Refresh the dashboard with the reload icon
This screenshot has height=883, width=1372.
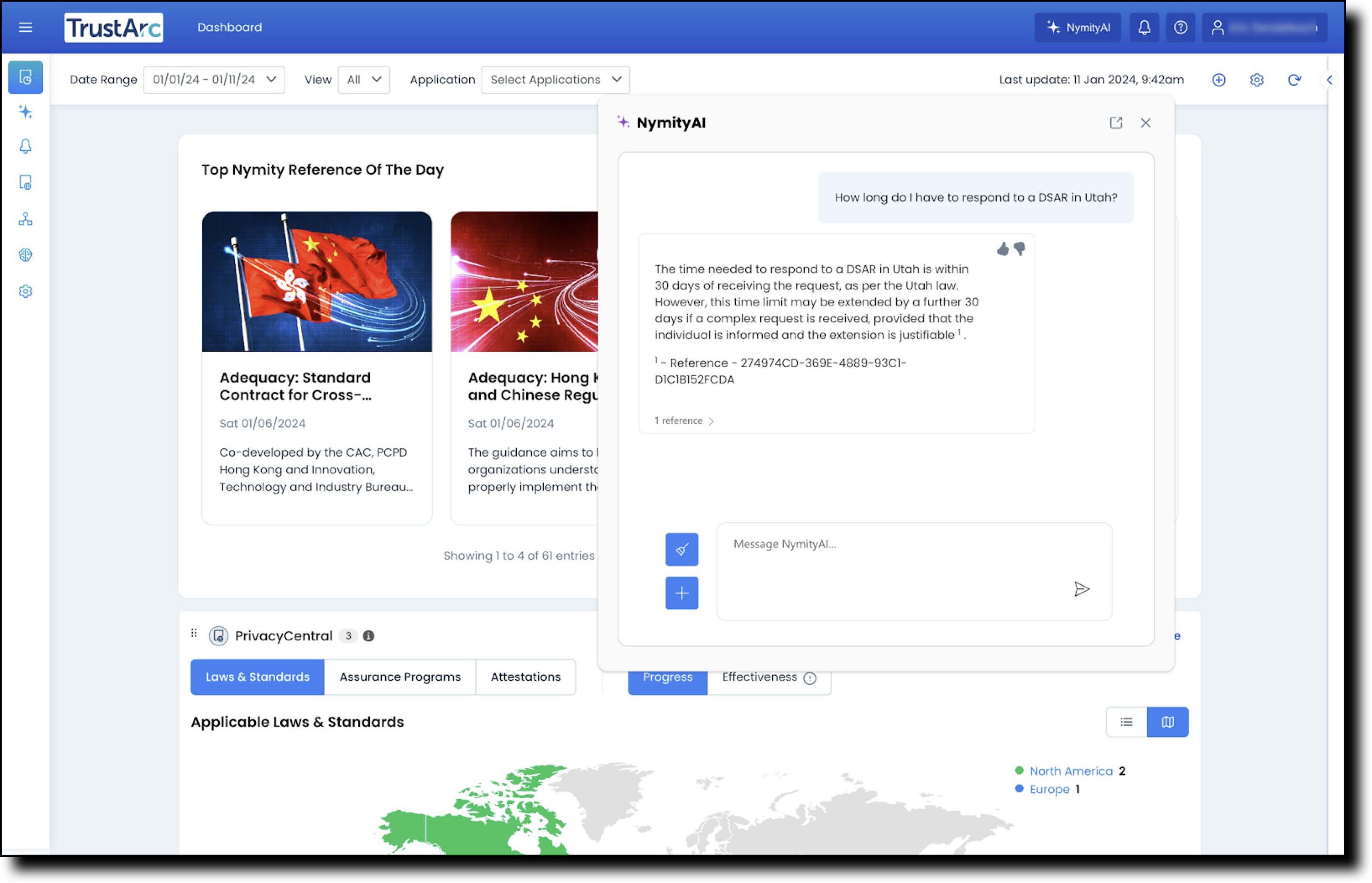coord(1295,80)
